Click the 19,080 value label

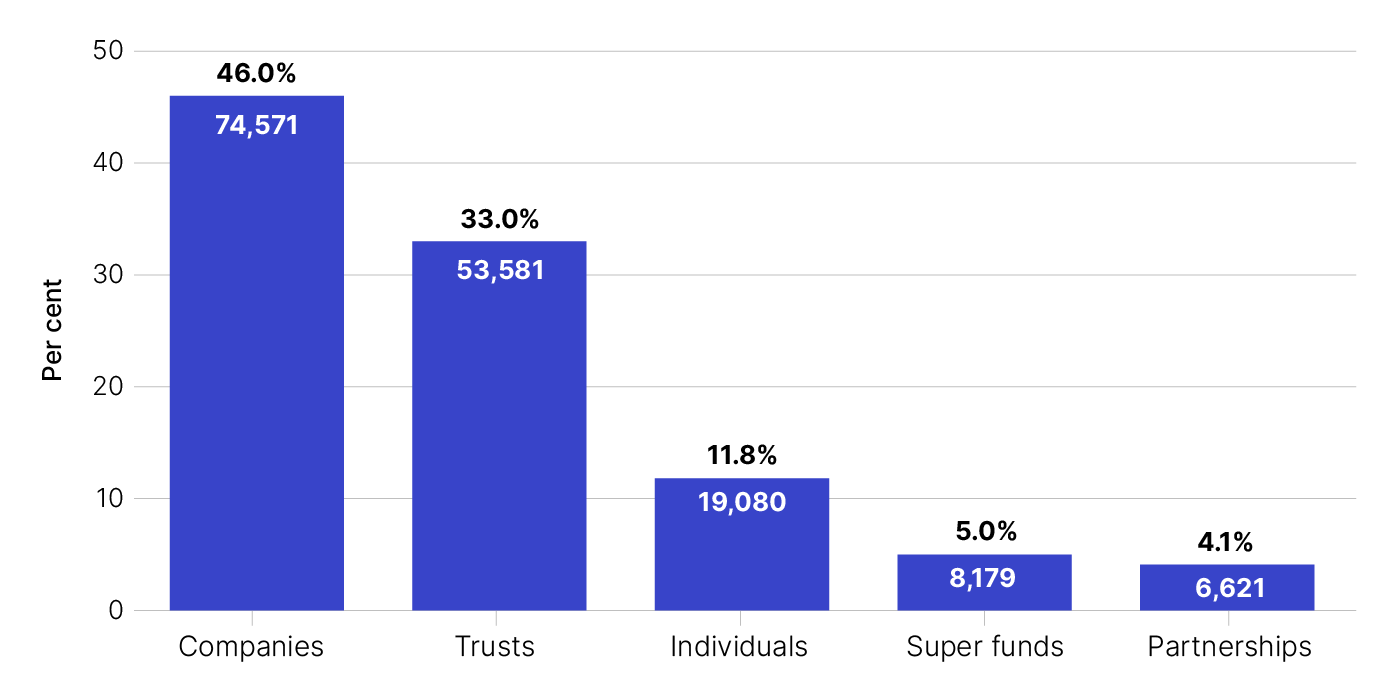pyautogui.click(x=741, y=502)
